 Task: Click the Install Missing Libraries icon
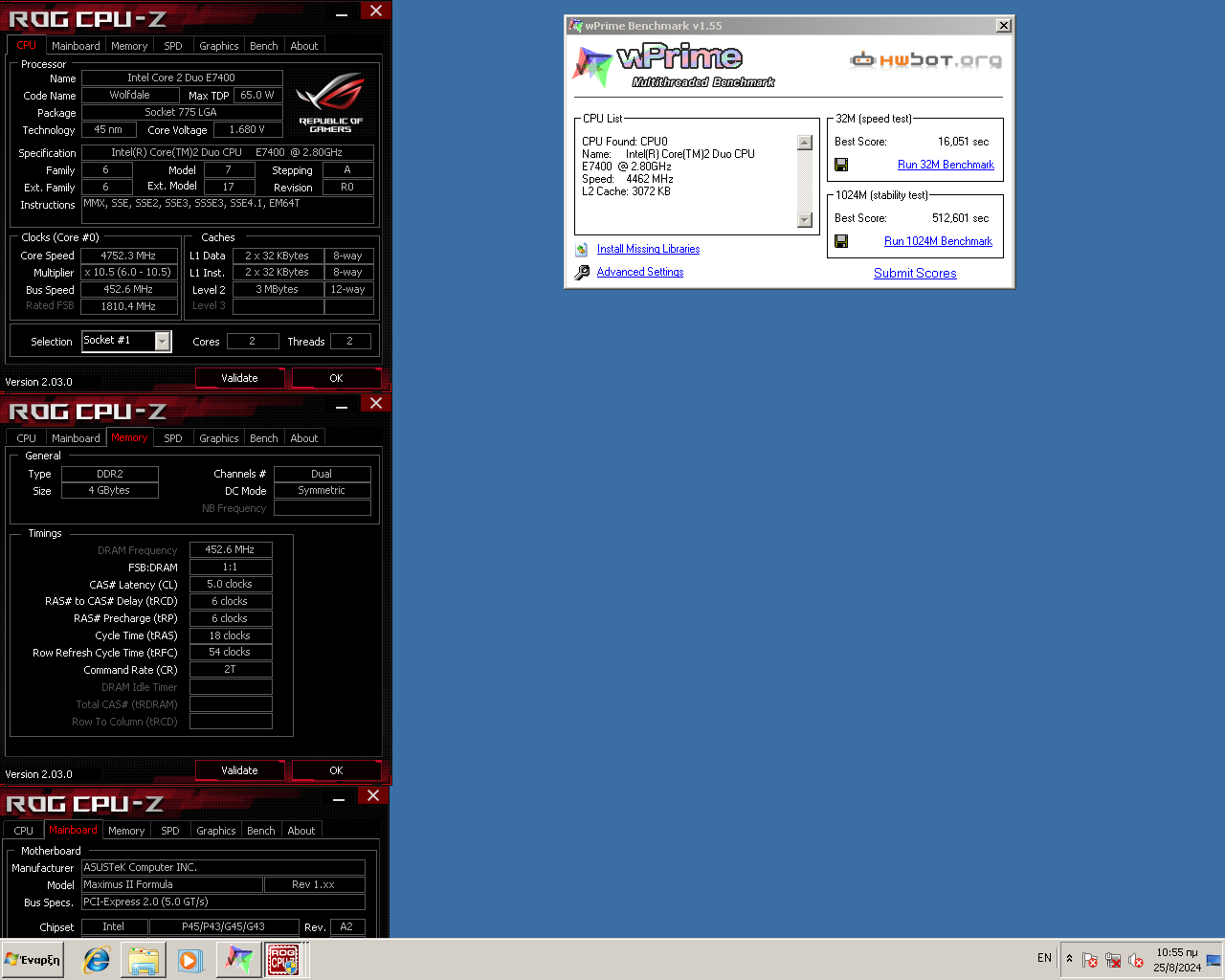click(x=582, y=250)
